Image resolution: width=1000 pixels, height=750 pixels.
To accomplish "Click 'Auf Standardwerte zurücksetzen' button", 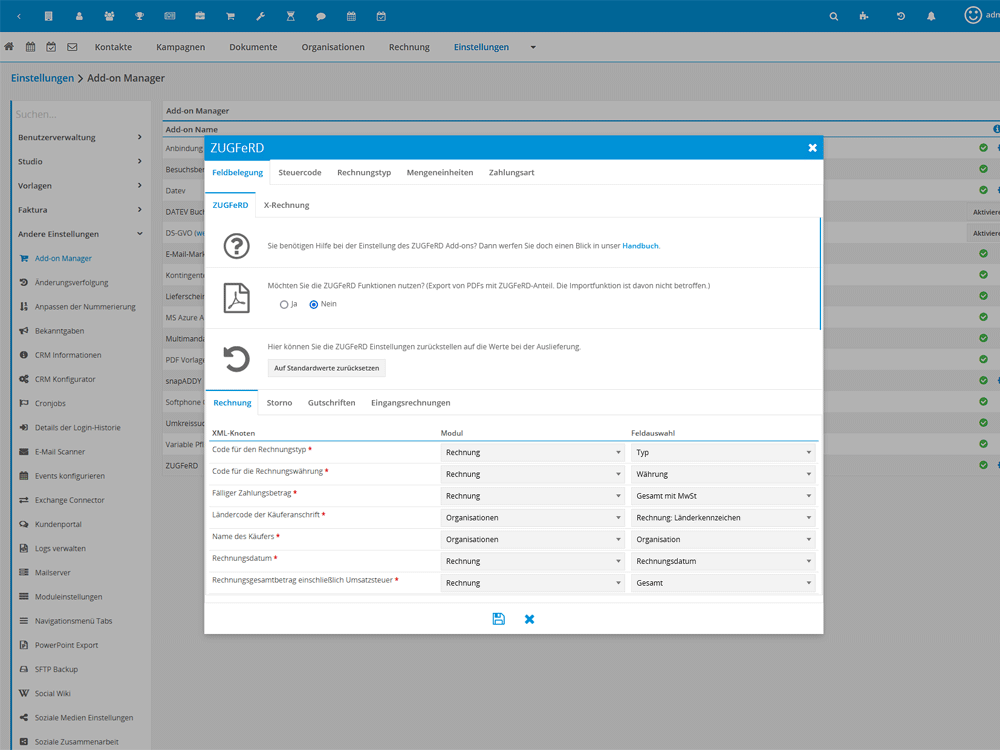I will click(328, 368).
